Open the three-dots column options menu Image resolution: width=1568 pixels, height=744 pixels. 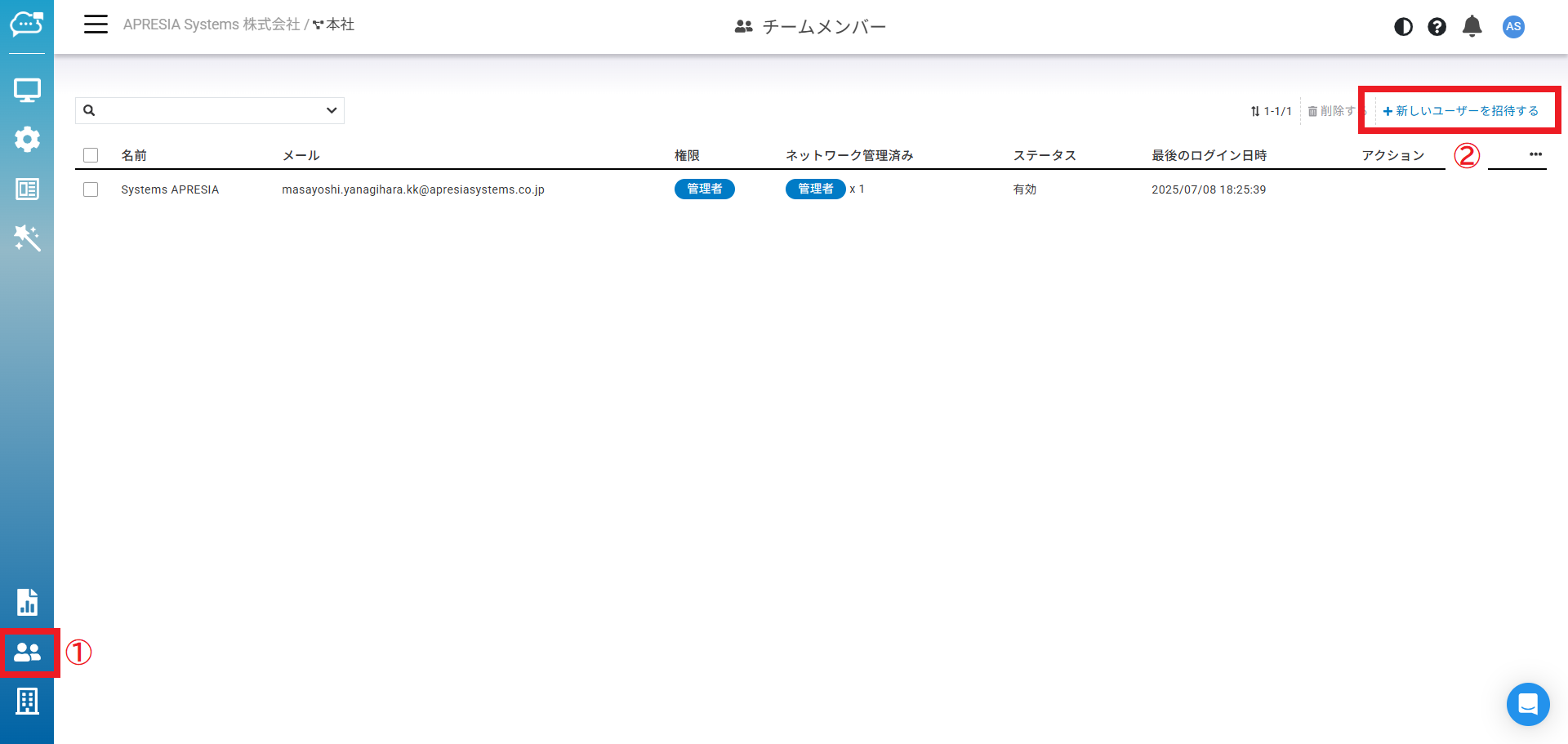[1535, 154]
